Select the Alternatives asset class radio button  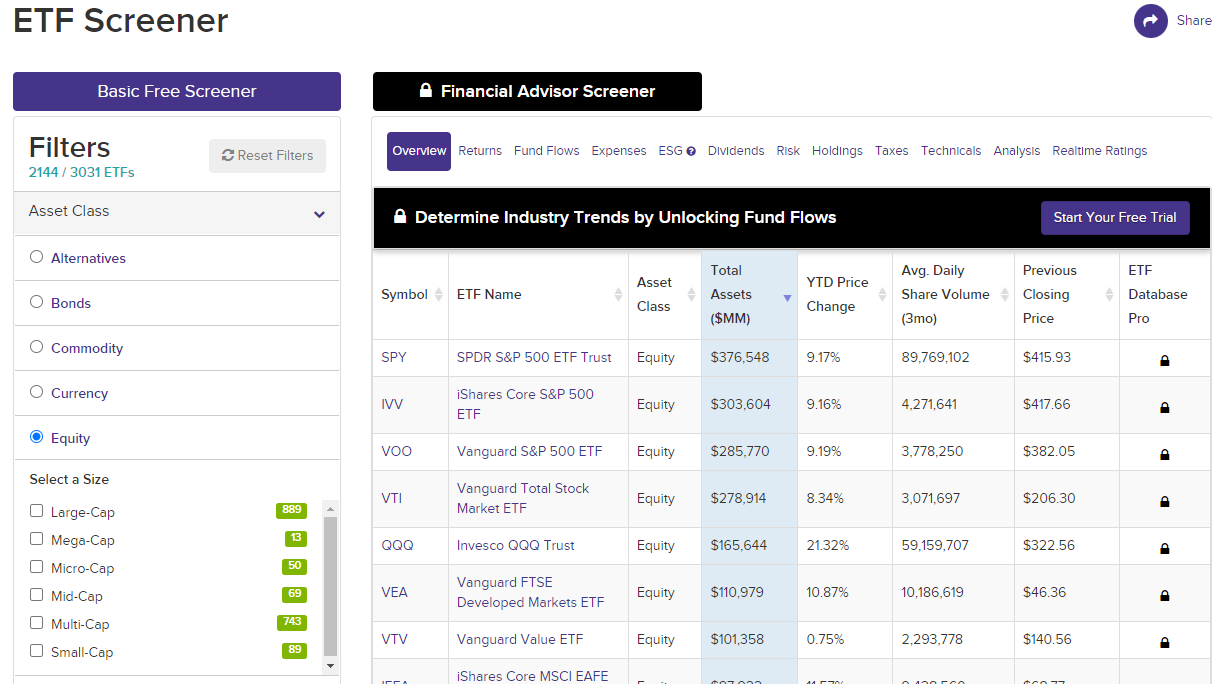(37, 257)
